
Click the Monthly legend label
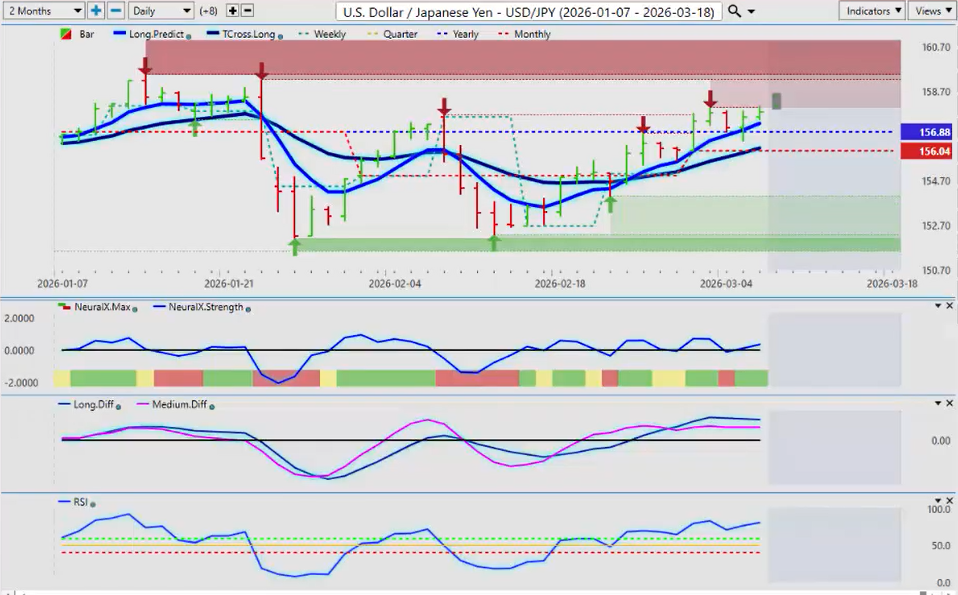[532, 34]
